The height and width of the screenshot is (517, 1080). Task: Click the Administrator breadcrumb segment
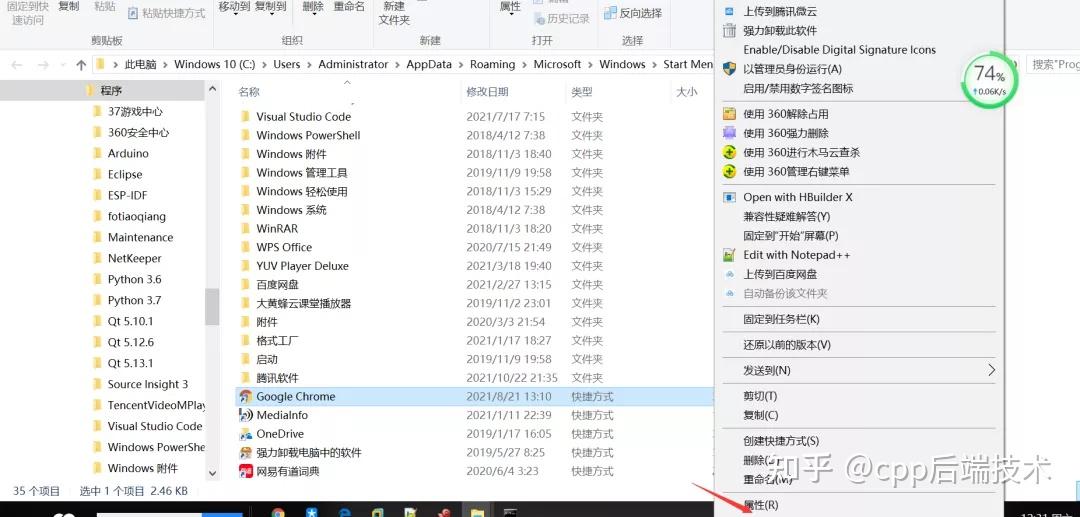pos(353,64)
